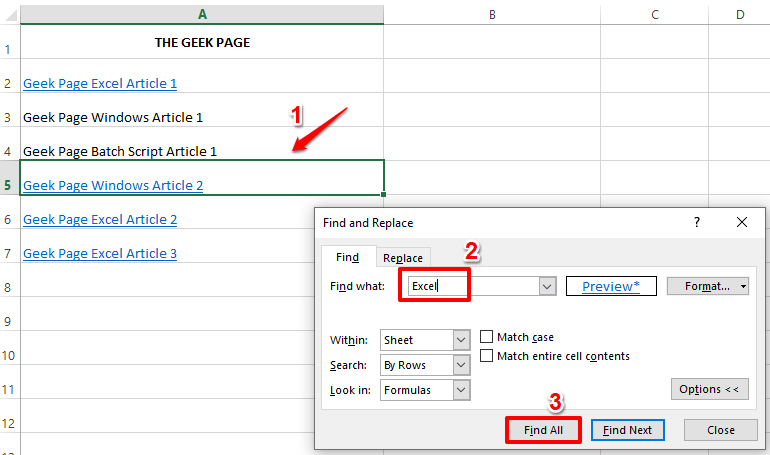Close the Find and Replace dialog with X

coord(741,223)
